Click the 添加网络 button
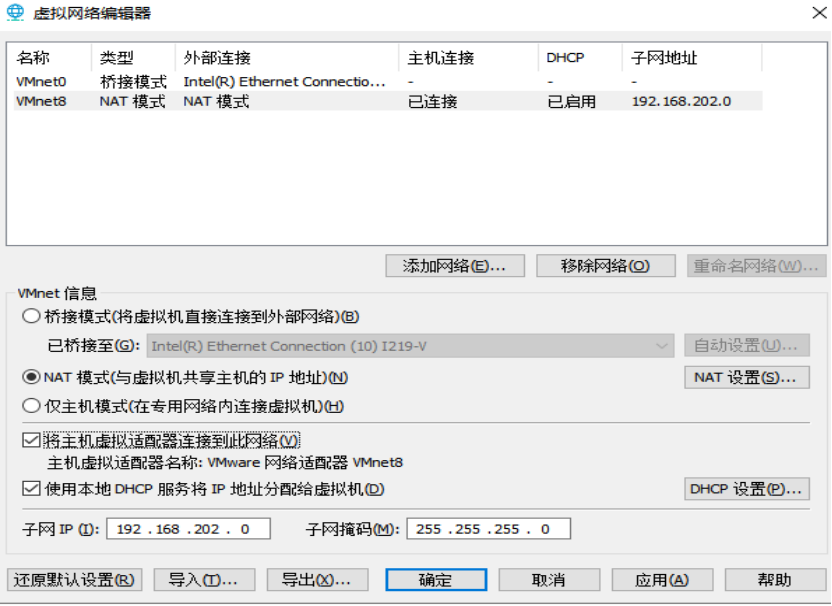Image resolution: width=832 pixels, height=606 pixels. [x=455, y=266]
